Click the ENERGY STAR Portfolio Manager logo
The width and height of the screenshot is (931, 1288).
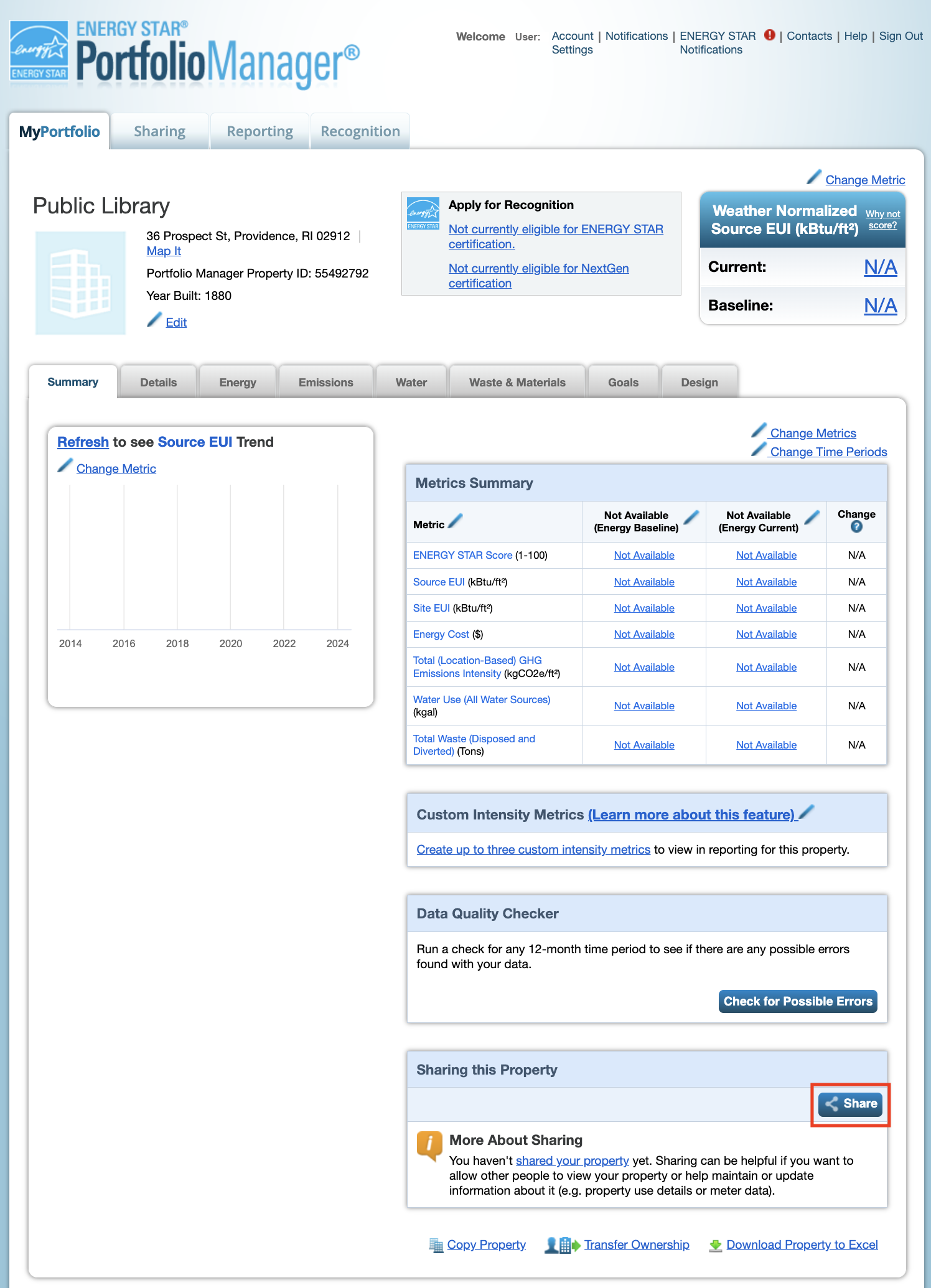point(185,55)
